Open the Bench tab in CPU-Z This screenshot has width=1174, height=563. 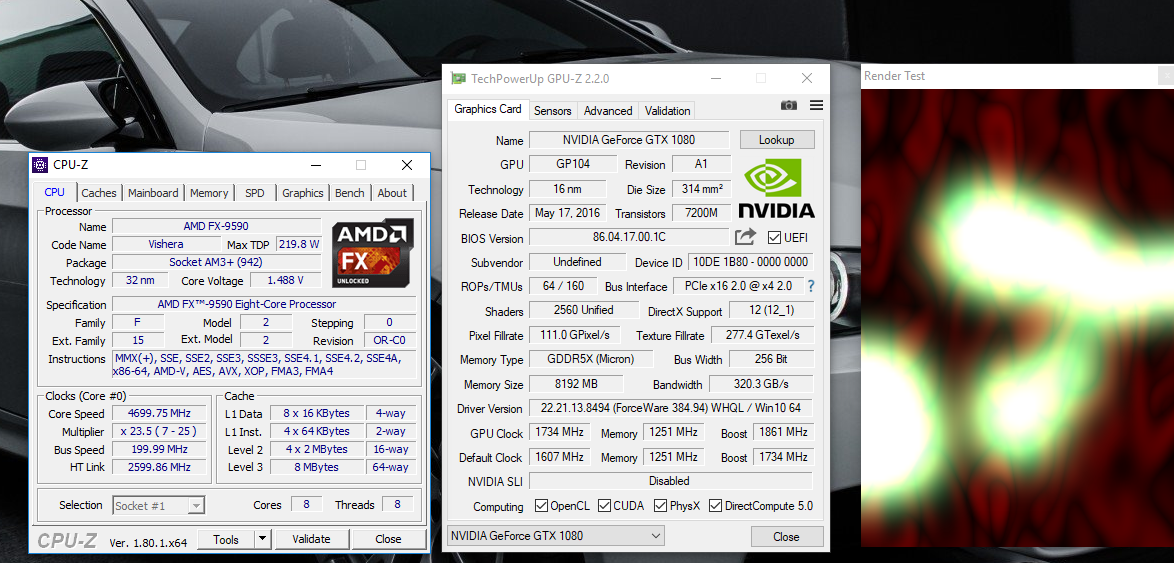tap(350, 193)
